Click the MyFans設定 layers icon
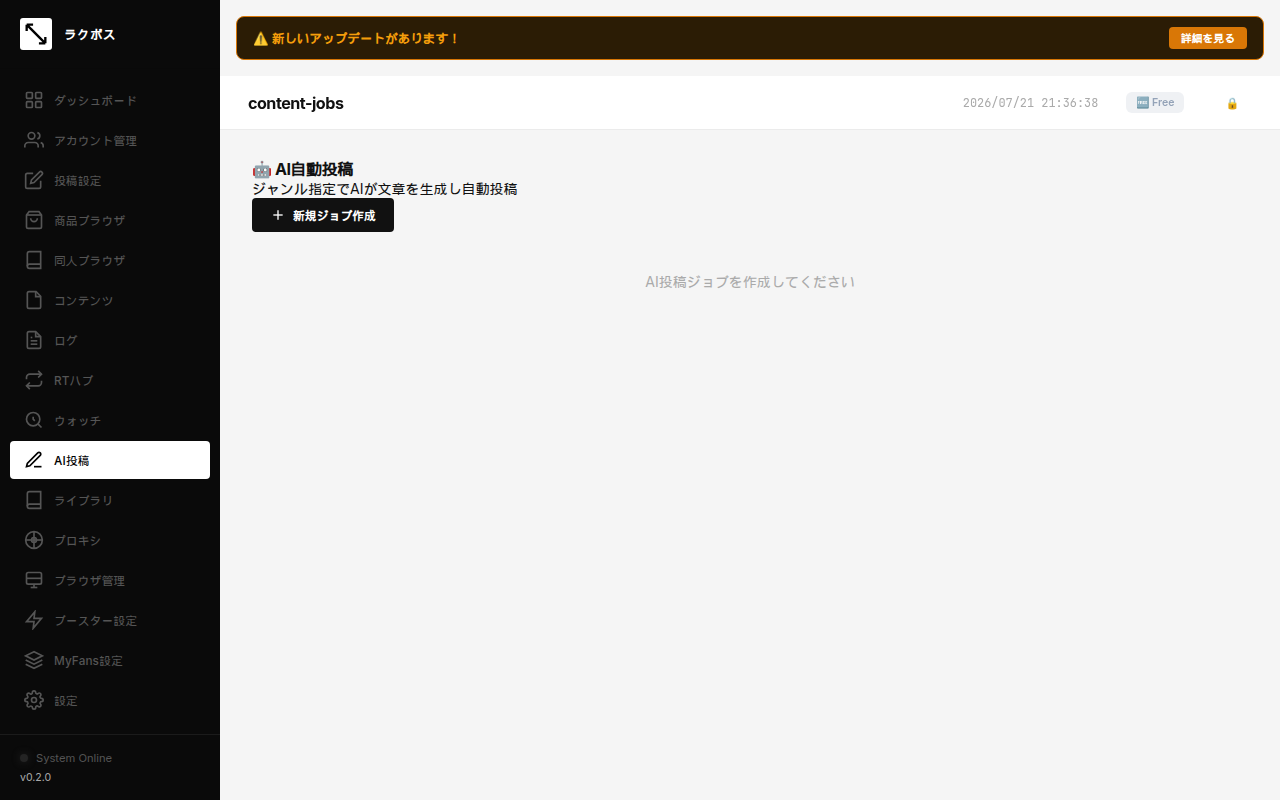Viewport: 1280px width, 800px height. (34, 660)
